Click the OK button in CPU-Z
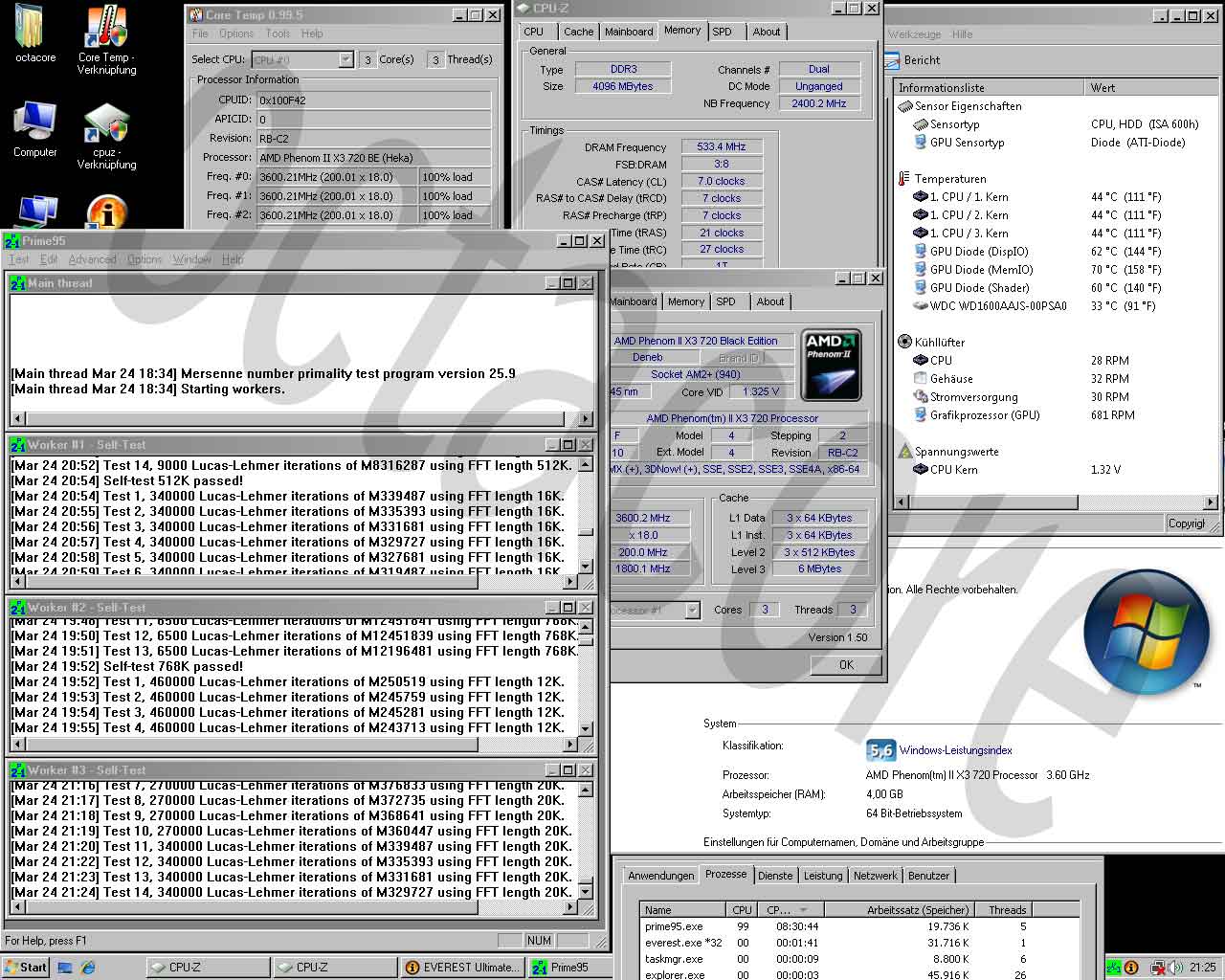This screenshot has width=1225, height=980. [x=846, y=665]
